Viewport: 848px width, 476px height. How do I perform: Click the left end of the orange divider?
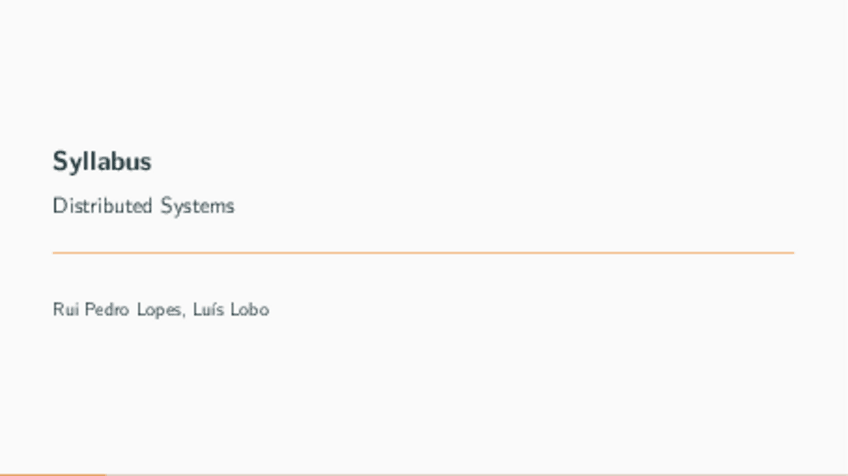pyautogui.click(x=57, y=253)
